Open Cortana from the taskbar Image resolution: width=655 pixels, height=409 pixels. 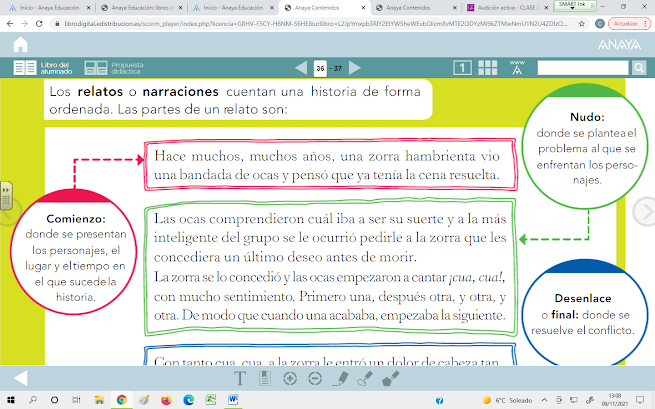click(x=54, y=400)
